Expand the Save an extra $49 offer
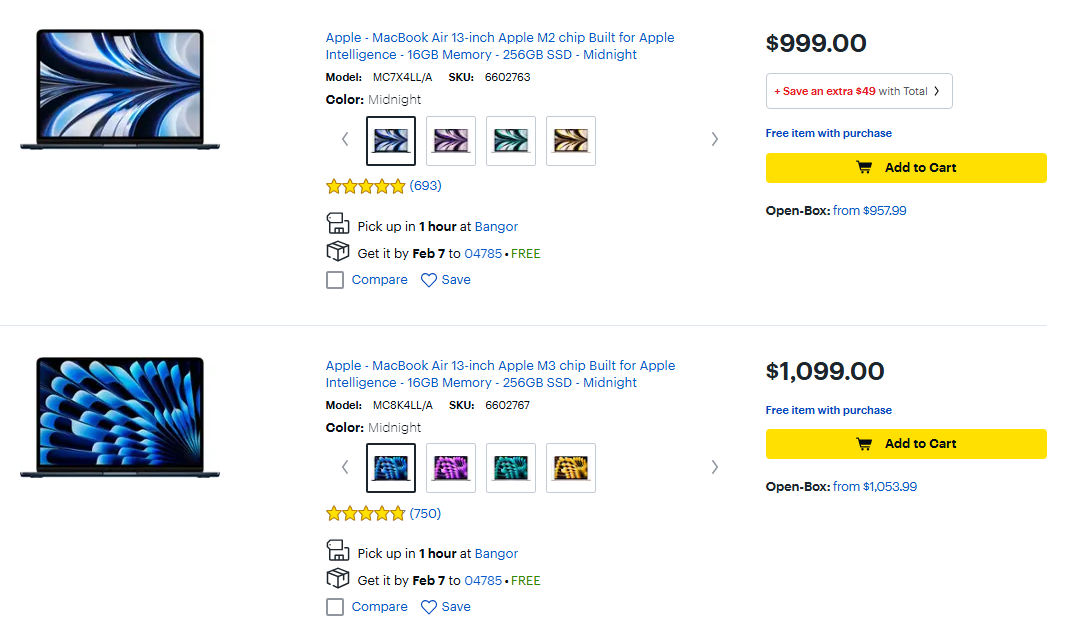The width and height of the screenshot is (1066, 643). tap(859, 91)
